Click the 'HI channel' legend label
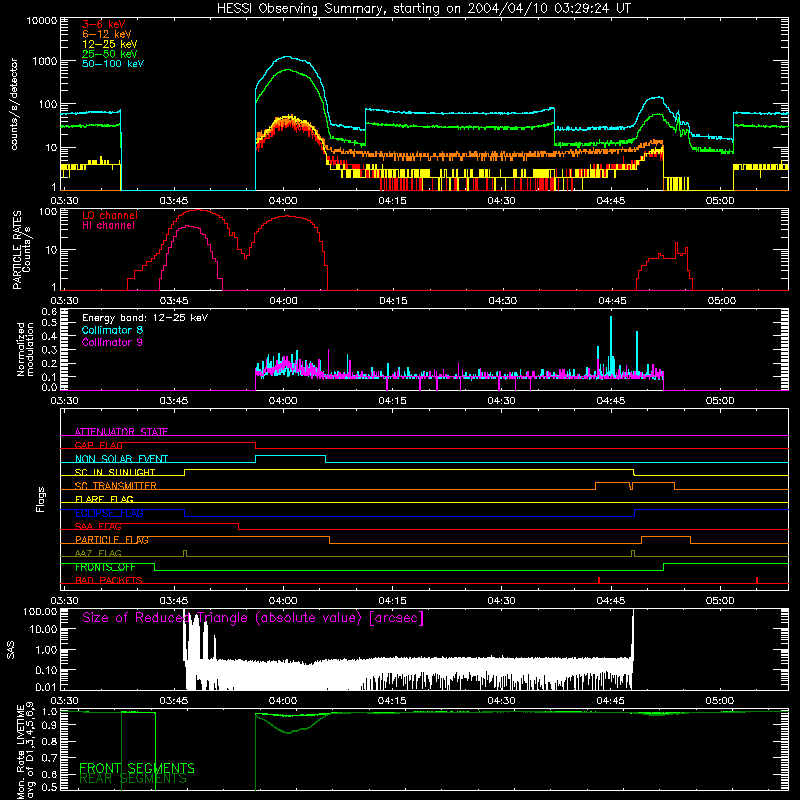This screenshot has height=800, width=800. 108,226
